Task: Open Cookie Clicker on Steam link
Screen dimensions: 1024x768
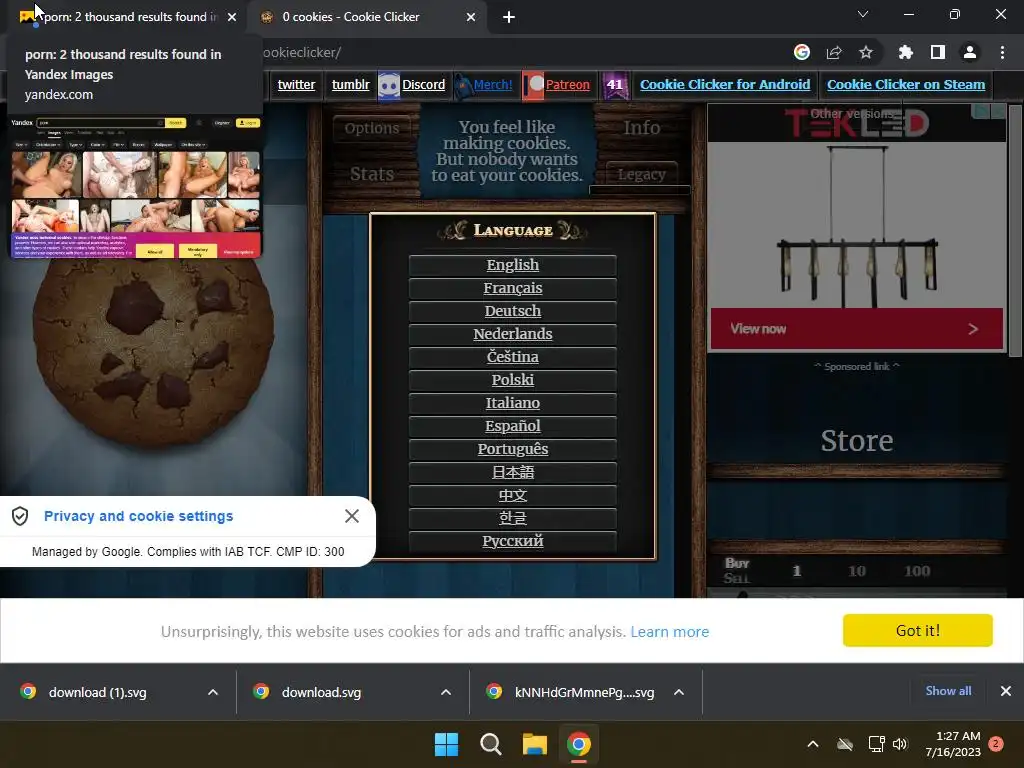Action: tap(906, 85)
